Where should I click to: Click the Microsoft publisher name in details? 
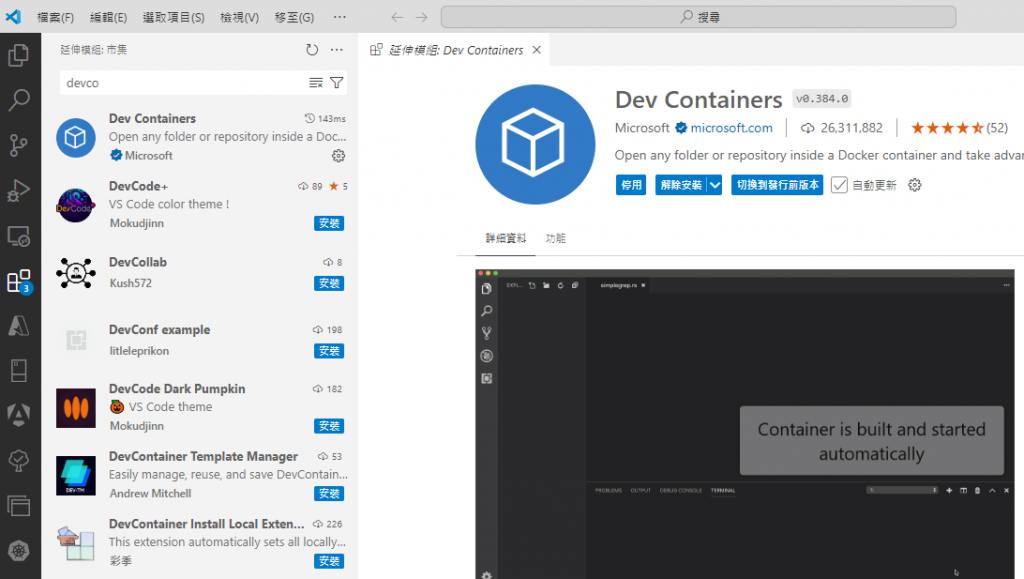pyautogui.click(x=642, y=128)
